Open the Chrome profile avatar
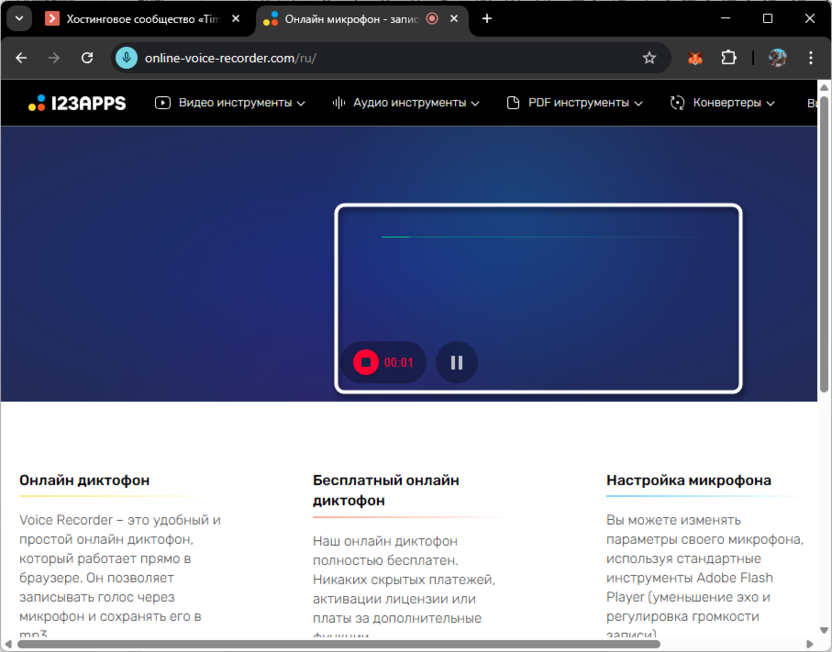Viewport: 832px width, 652px height. point(777,58)
